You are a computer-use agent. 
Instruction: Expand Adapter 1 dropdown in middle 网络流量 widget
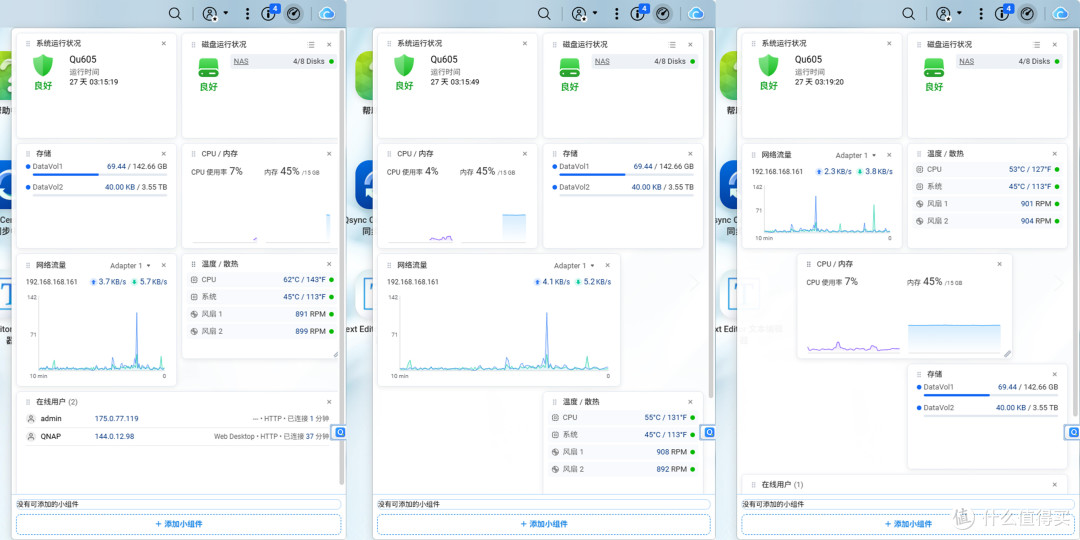point(574,265)
